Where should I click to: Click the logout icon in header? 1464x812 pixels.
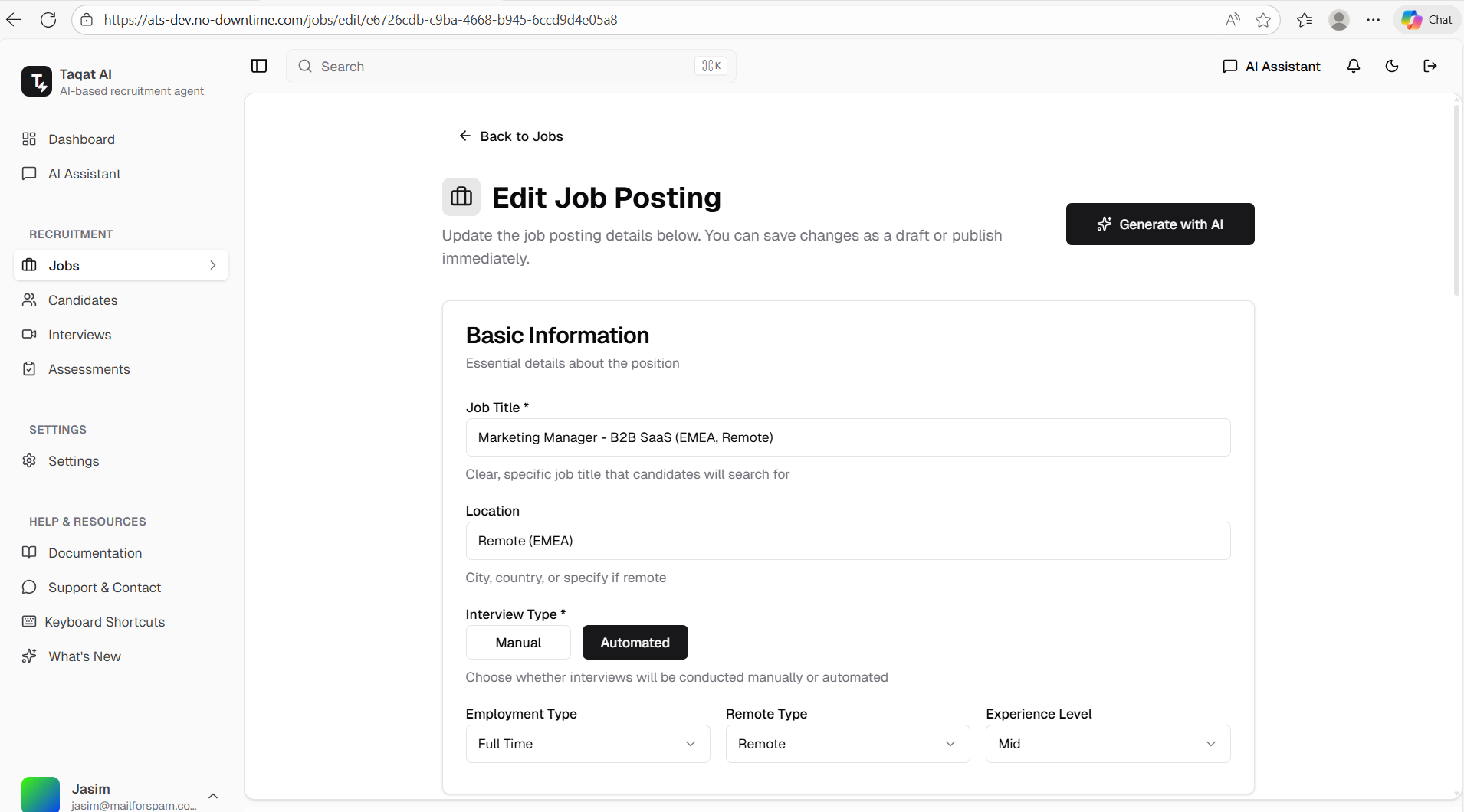[x=1430, y=66]
